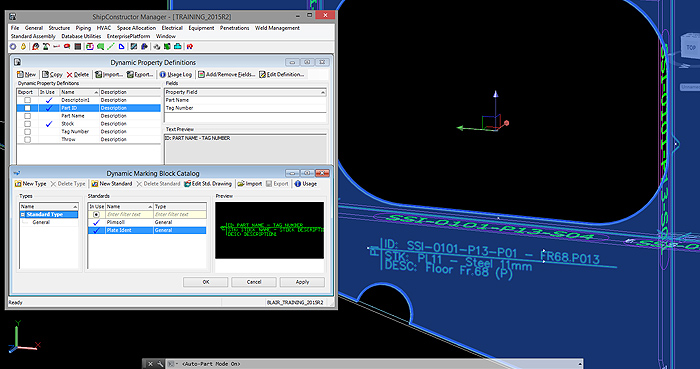Click the teal toolbar icon near the end
The width and height of the screenshot is (700, 369).
(178, 46)
